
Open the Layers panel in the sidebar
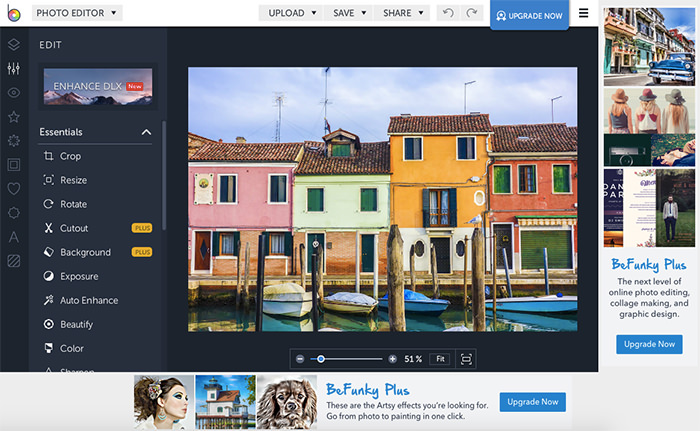[x=13, y=44]
